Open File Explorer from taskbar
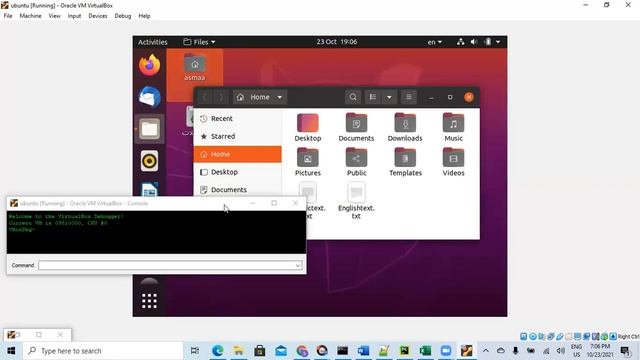Screen dimensions: 640x360 click(238, 351)
